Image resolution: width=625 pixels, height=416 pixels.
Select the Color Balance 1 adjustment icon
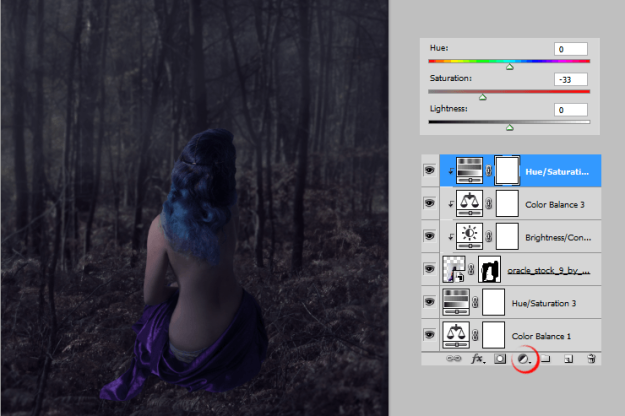point(456,336)
